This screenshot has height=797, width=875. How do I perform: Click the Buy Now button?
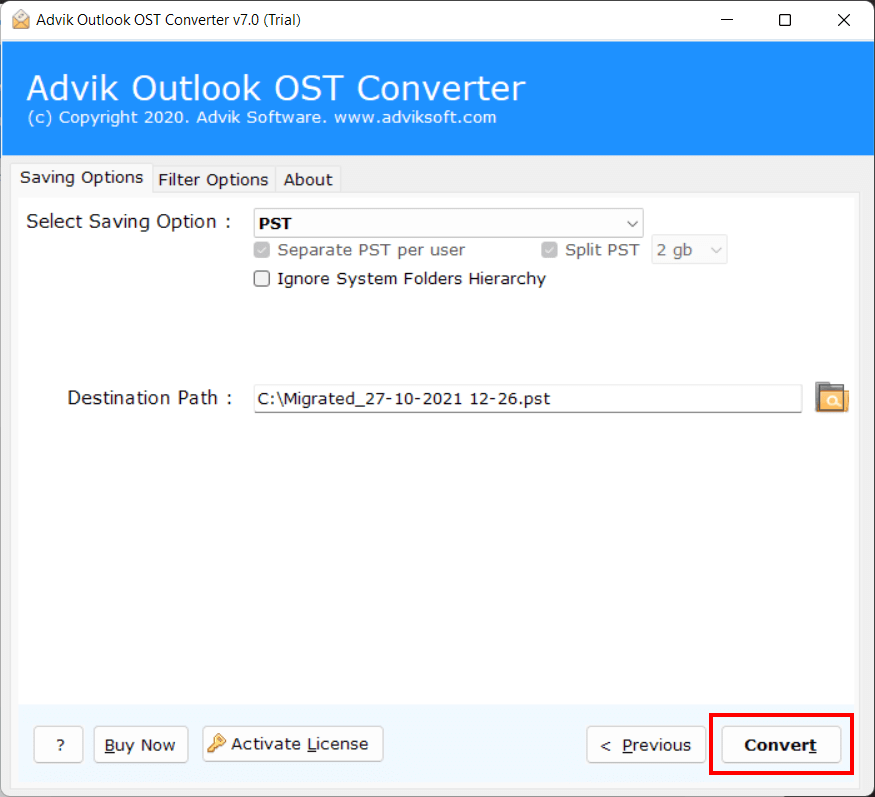pos(141,745)
